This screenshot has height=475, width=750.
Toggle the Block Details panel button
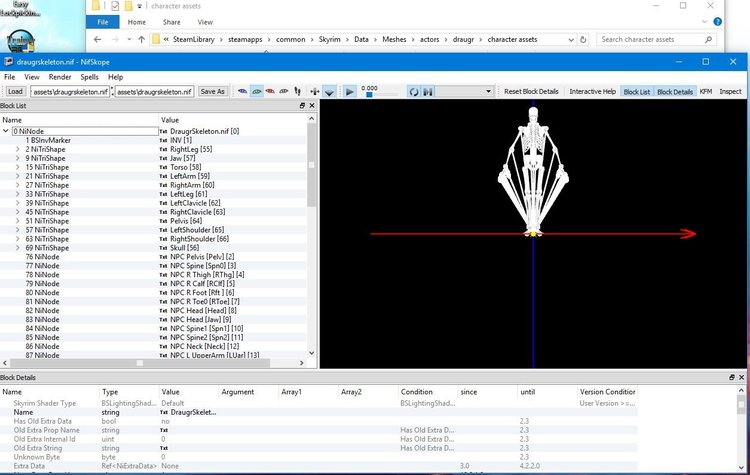point(675,91)
